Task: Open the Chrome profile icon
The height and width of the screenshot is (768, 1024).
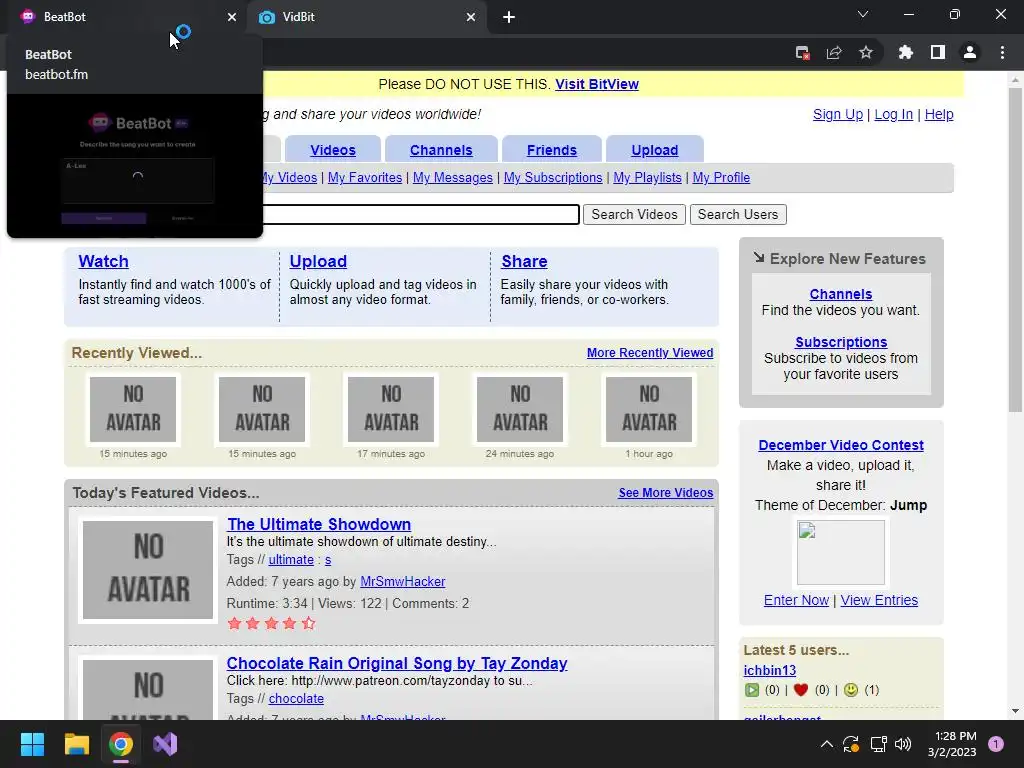Action: (x=970, y=53)
